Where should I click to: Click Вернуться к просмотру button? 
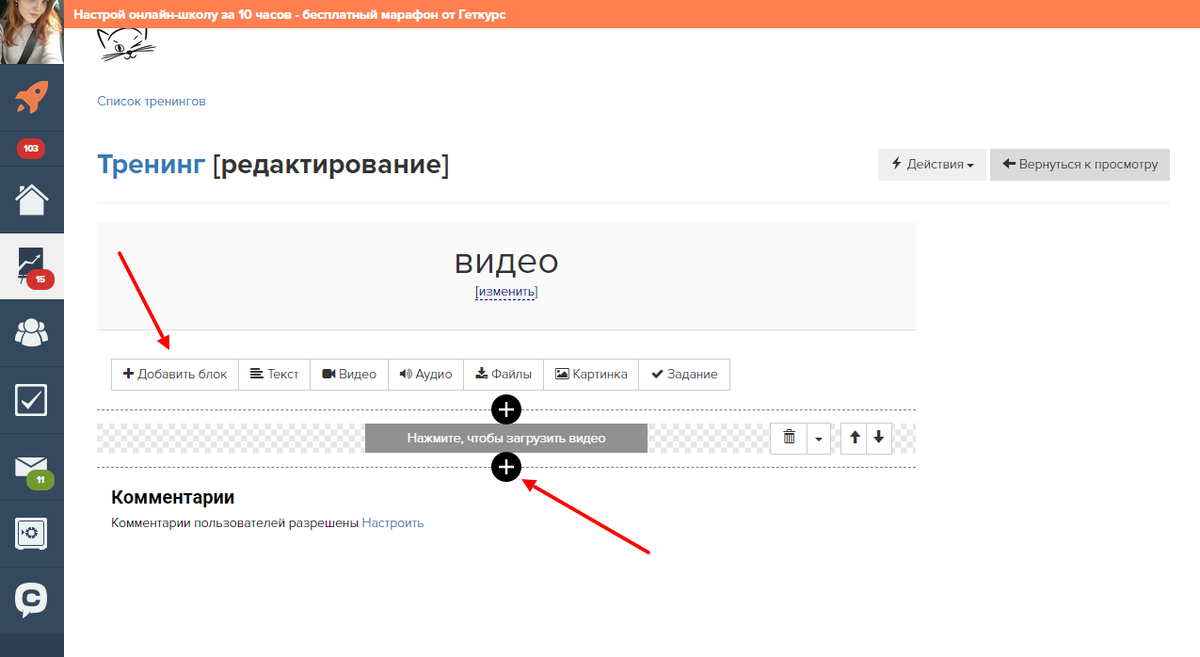tap(1079, 165)
